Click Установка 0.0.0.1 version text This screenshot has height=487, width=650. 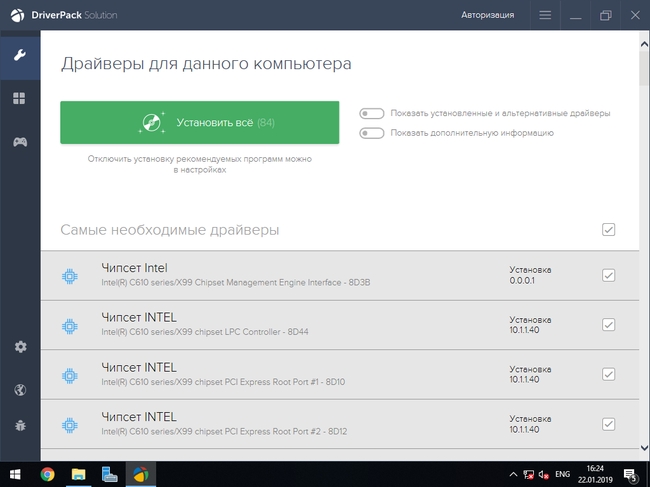[530, 275]
